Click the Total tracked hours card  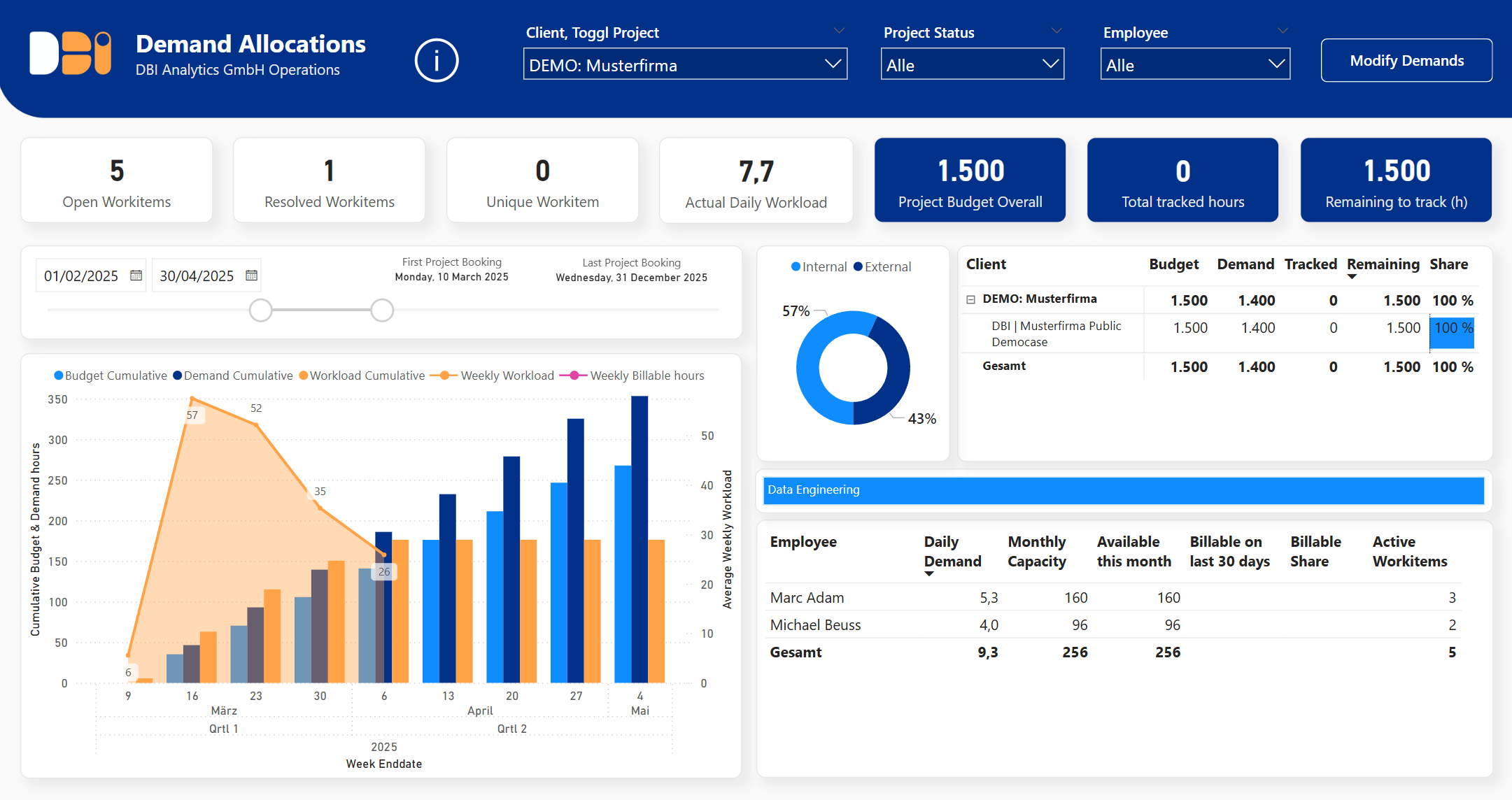[x=1183, y=180]
